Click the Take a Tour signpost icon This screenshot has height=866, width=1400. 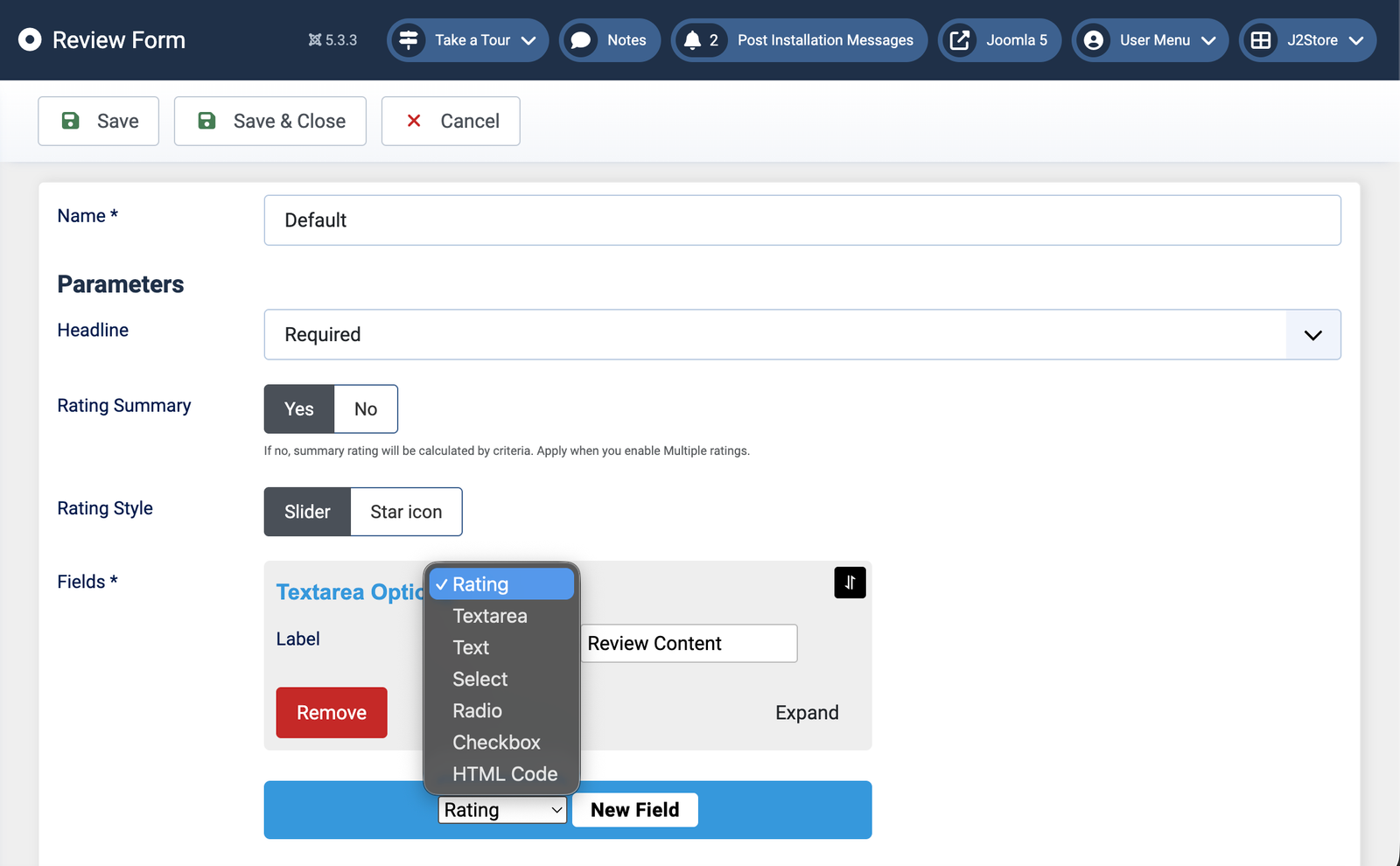(x=409, y=40)
